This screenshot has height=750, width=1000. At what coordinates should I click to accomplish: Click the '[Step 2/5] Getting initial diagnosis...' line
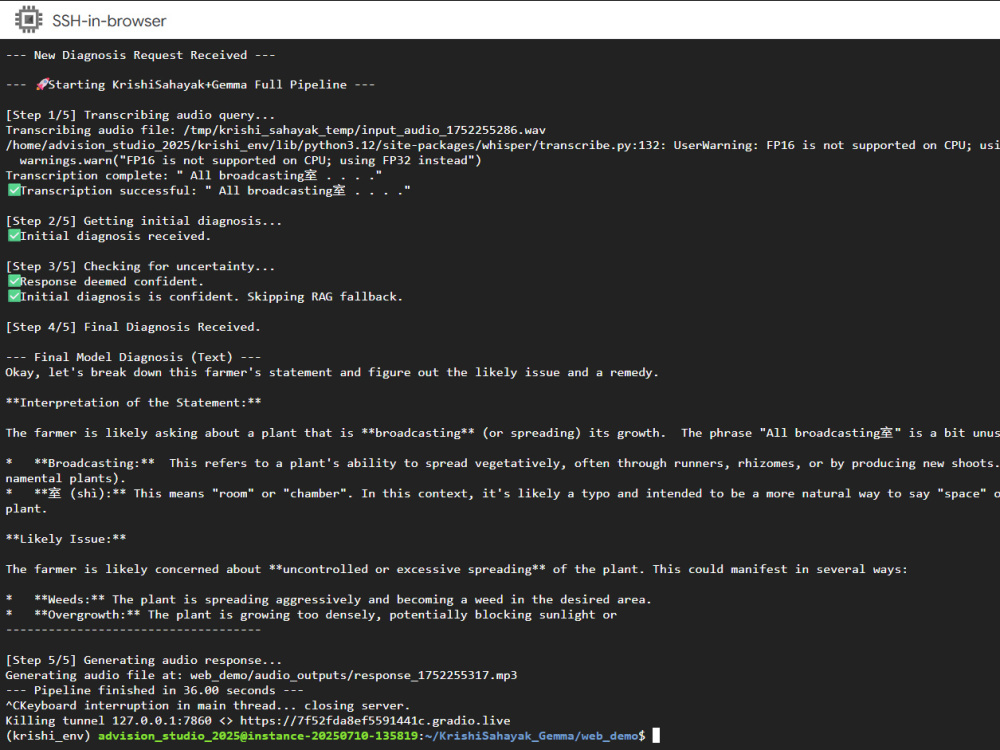tap(143, 221)
